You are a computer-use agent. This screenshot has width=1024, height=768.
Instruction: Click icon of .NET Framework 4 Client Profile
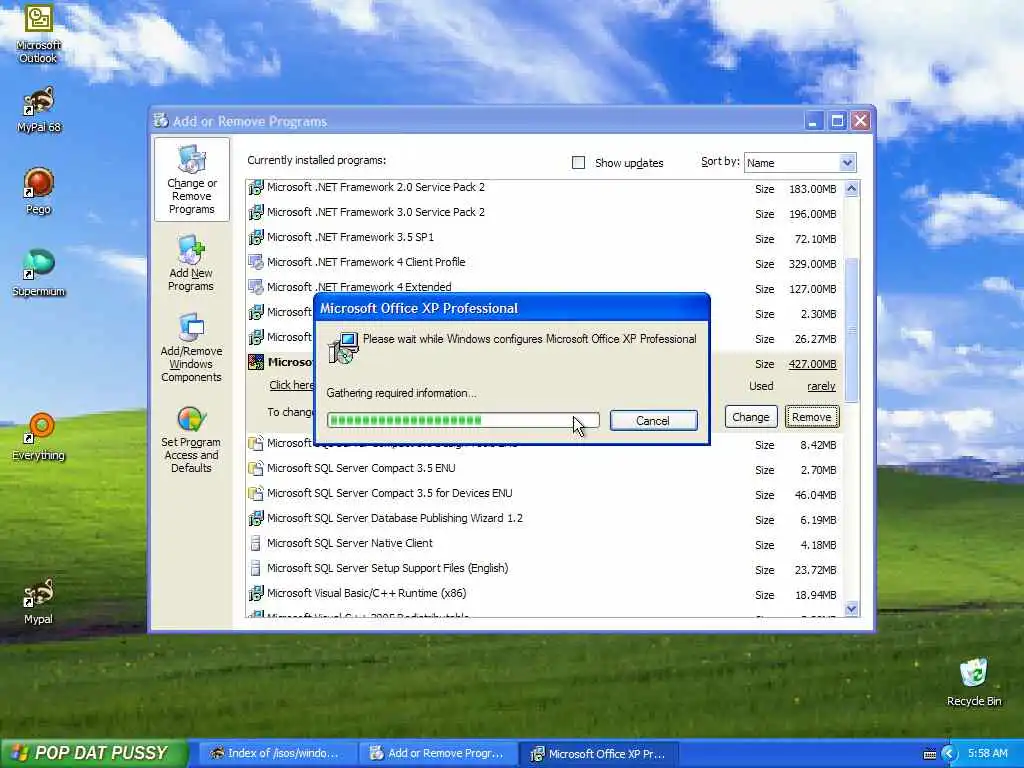tap(255, 263)
